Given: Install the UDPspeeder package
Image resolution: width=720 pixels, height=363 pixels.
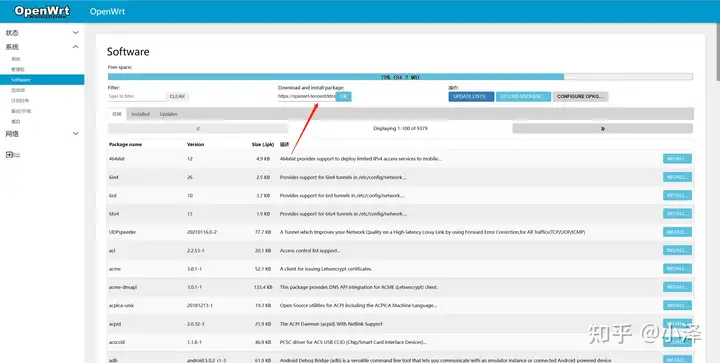Looking at the screenshot, I should [677, 232].
